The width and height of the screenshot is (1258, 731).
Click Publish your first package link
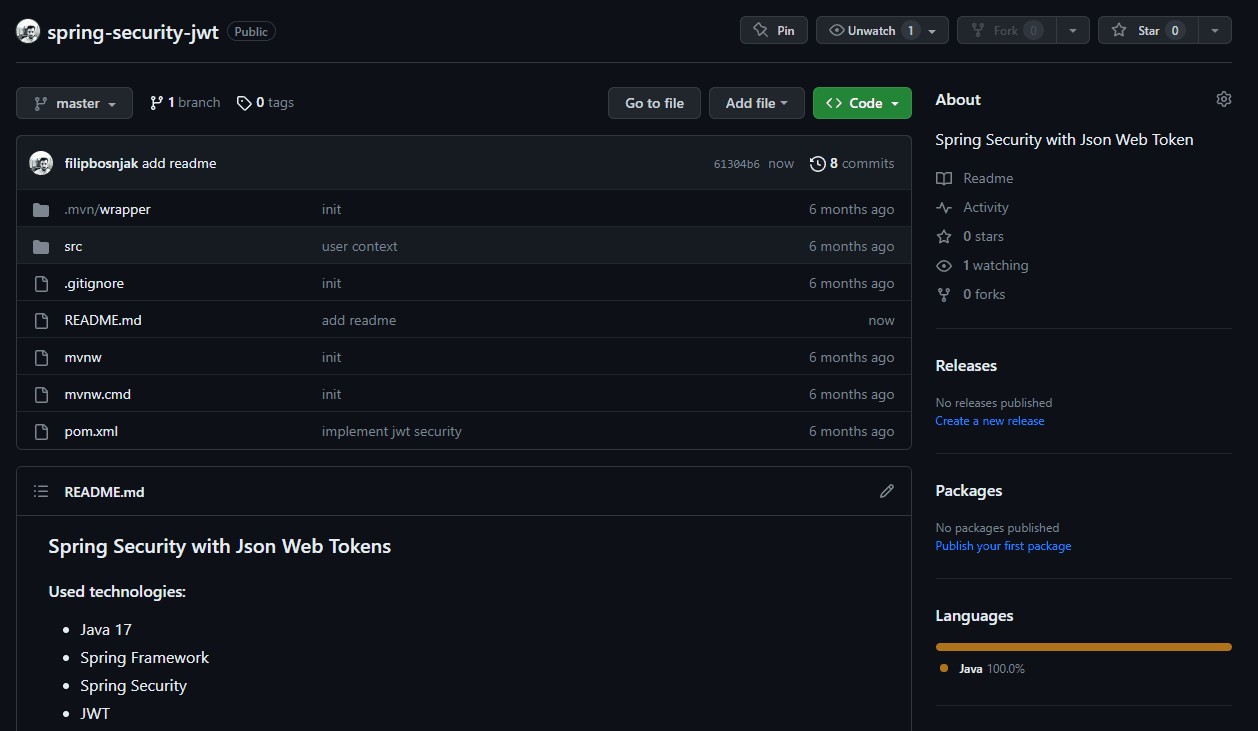pos(1003,546)
